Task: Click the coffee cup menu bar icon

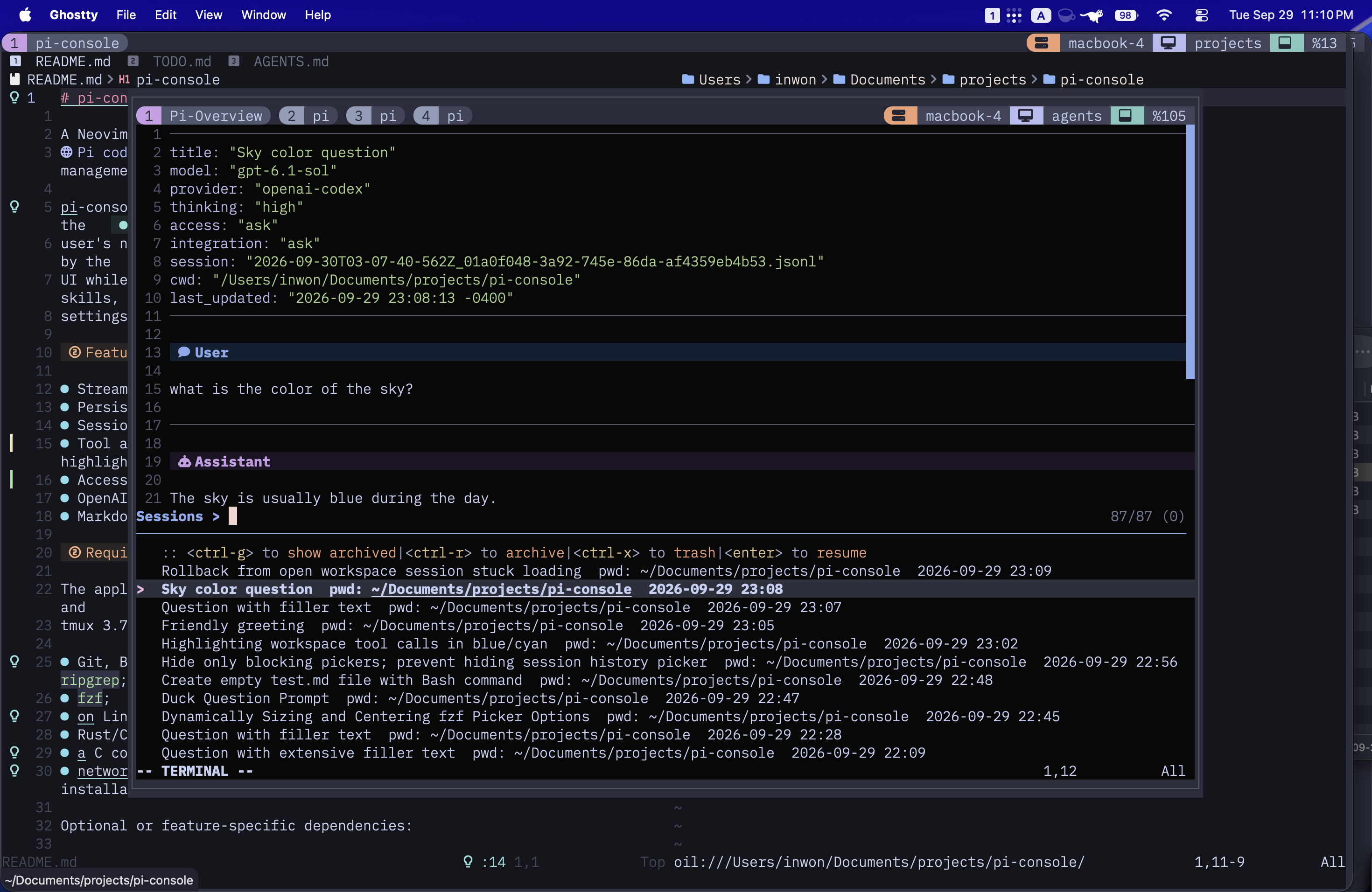Action: [x=1066, y=15]
